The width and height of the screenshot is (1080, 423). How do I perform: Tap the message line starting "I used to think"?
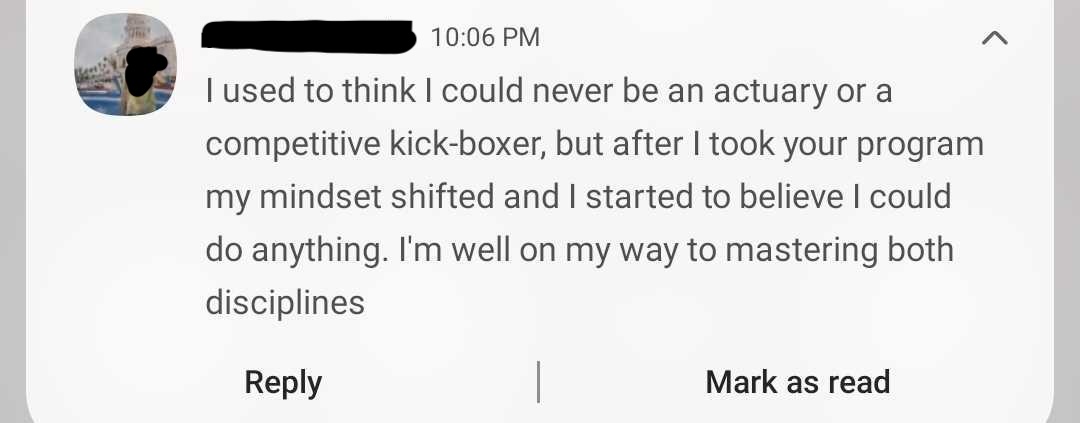click(548, 92)
